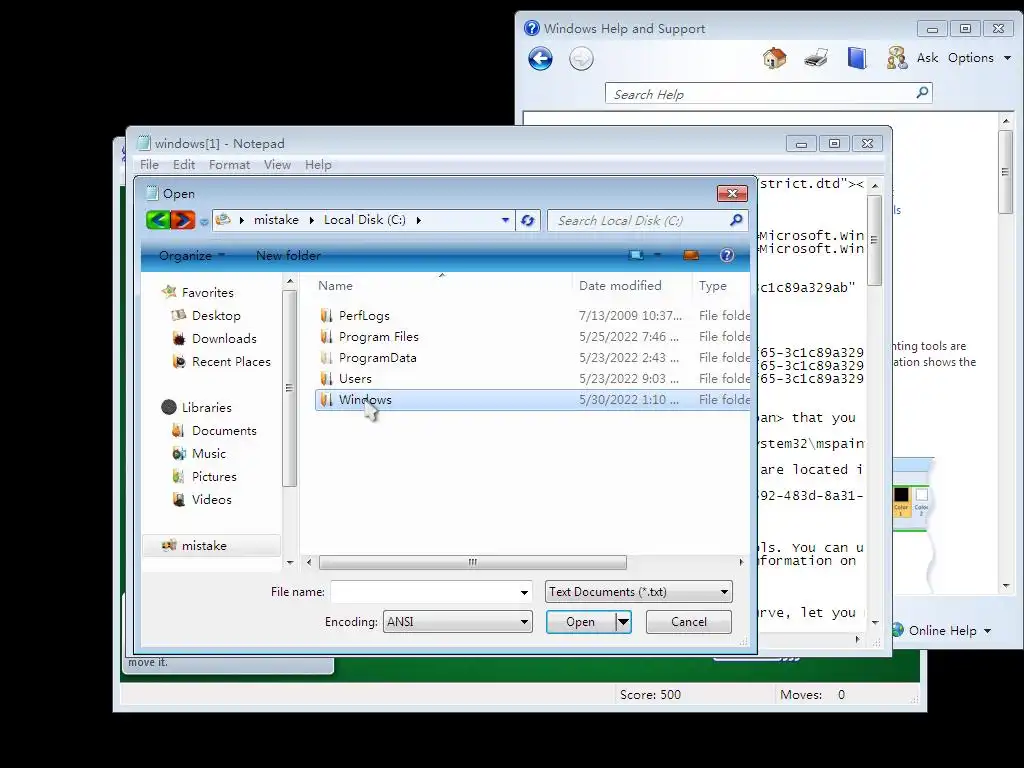This screenshot has height=768, width=1024.
Task: Go forward in the Open dialog
Action: (x=183, y=220)
